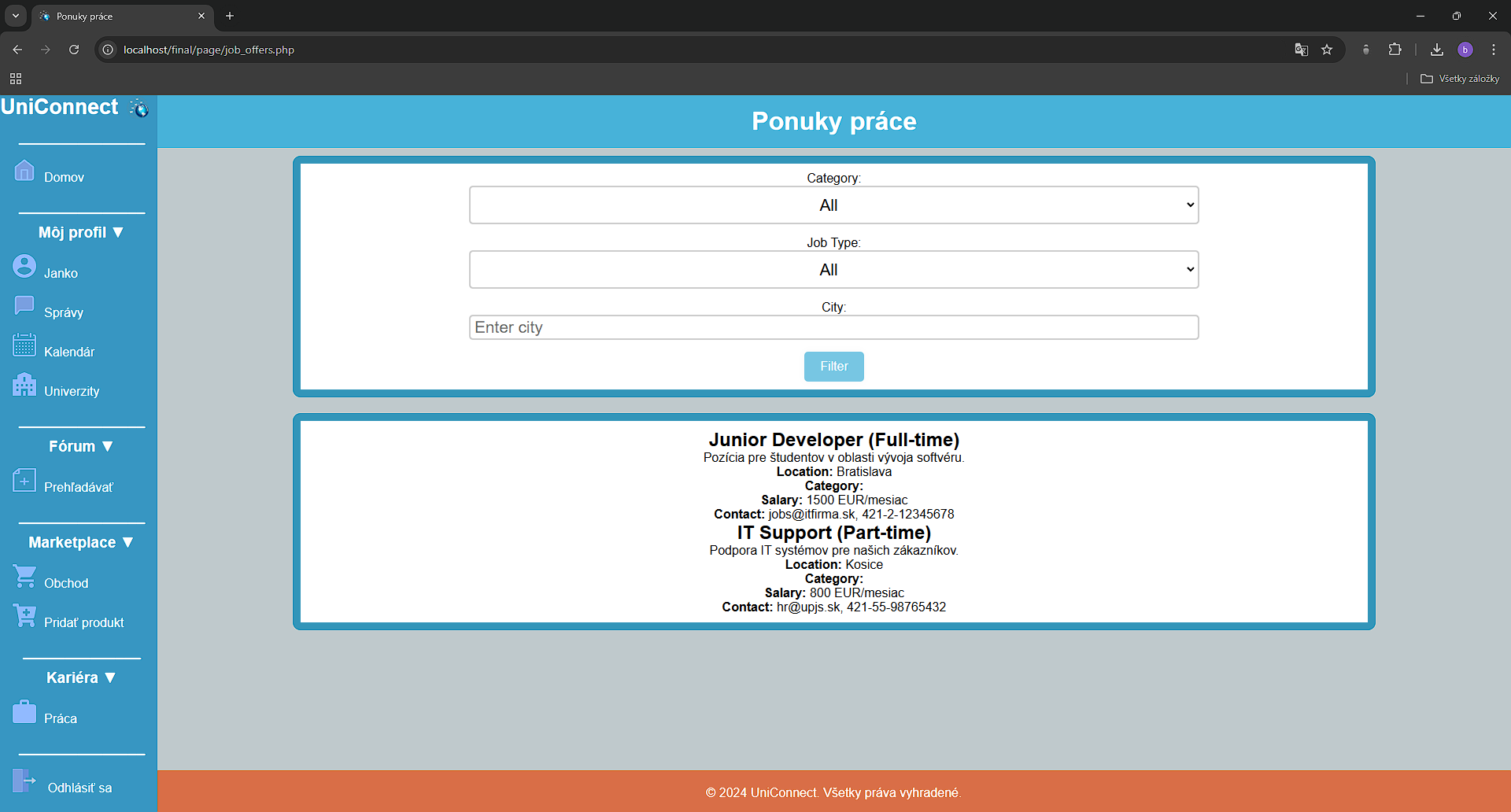The width and height of the screenshot is (1511, 812).
Task: Click the Location: Kosice text
Action: pos(834,565)
